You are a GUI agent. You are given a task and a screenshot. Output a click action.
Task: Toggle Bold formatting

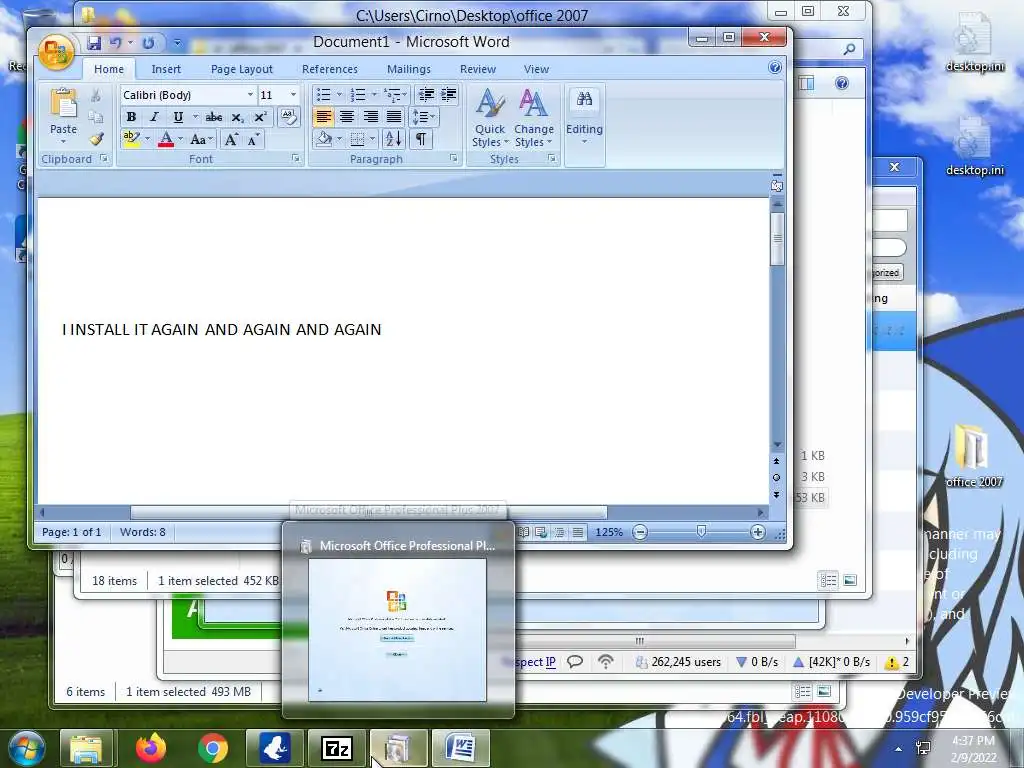(131, 118)
